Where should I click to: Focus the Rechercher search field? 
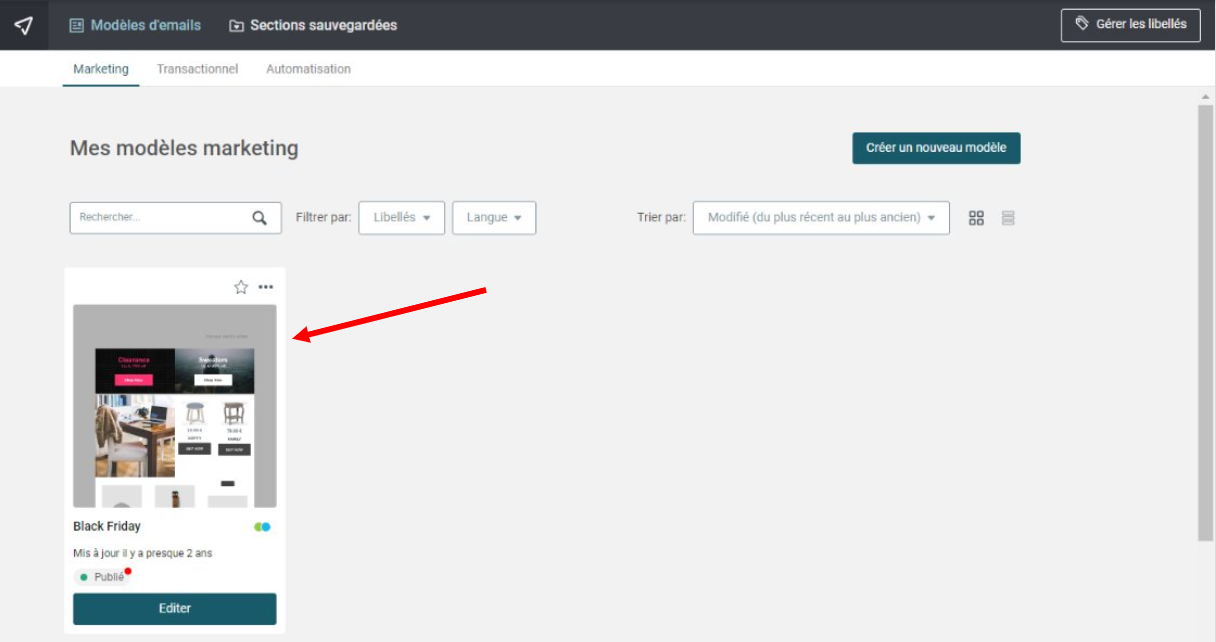click(175, 218)
